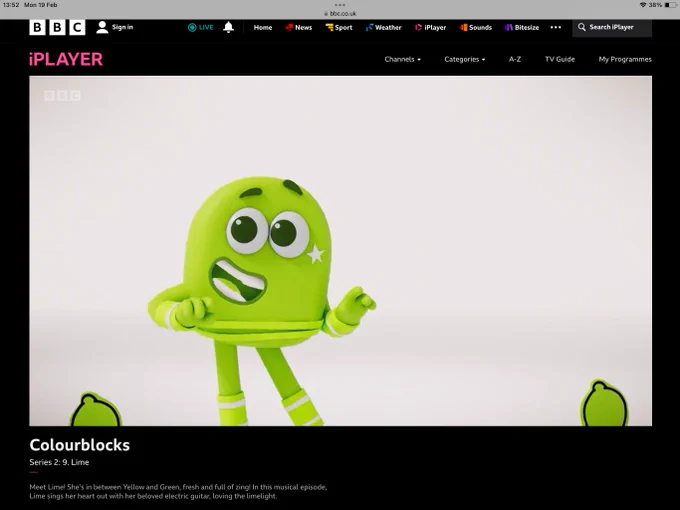Click the Sport yellow icon
The width and height of the screenshot is (680, 510).
click(330, 27)
